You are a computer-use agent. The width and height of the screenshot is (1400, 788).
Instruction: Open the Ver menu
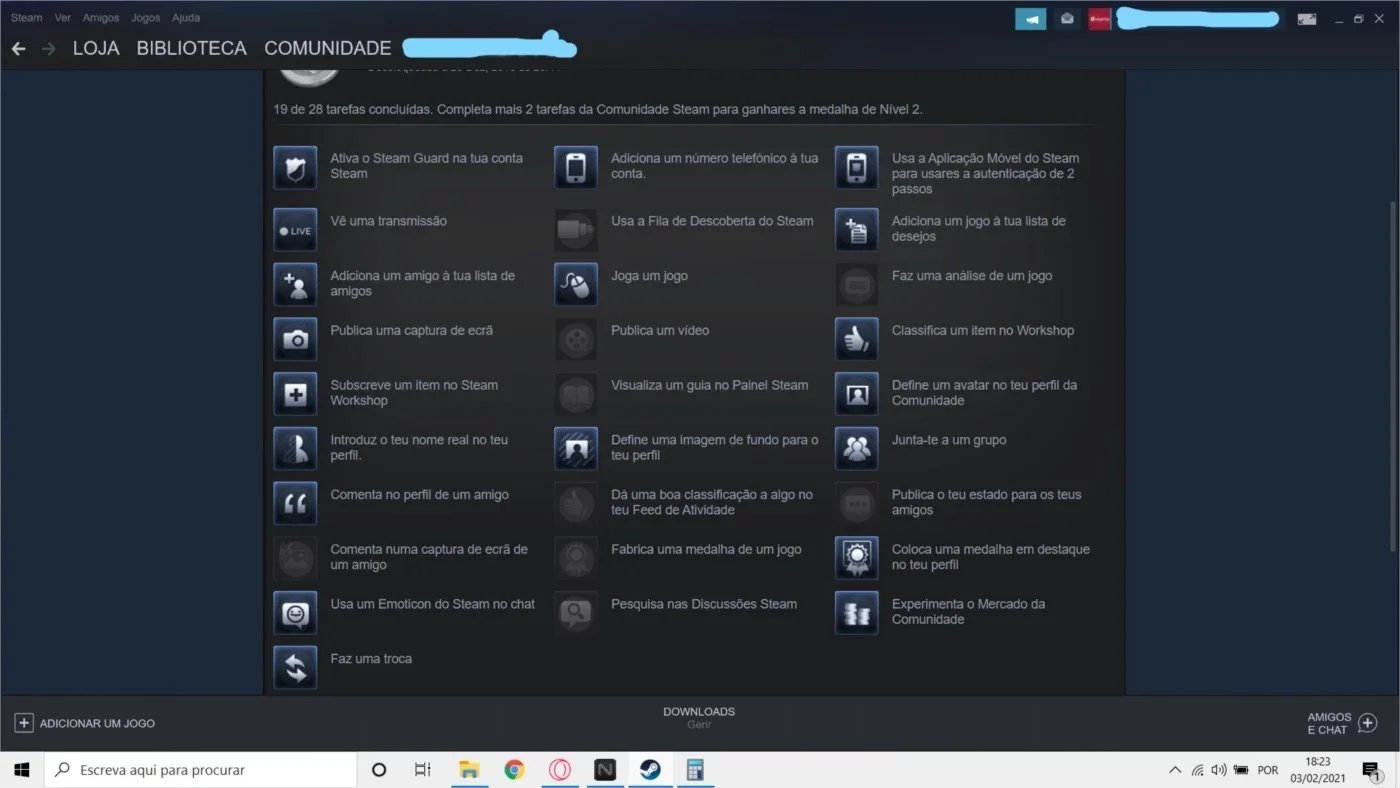tap(63, 18)
